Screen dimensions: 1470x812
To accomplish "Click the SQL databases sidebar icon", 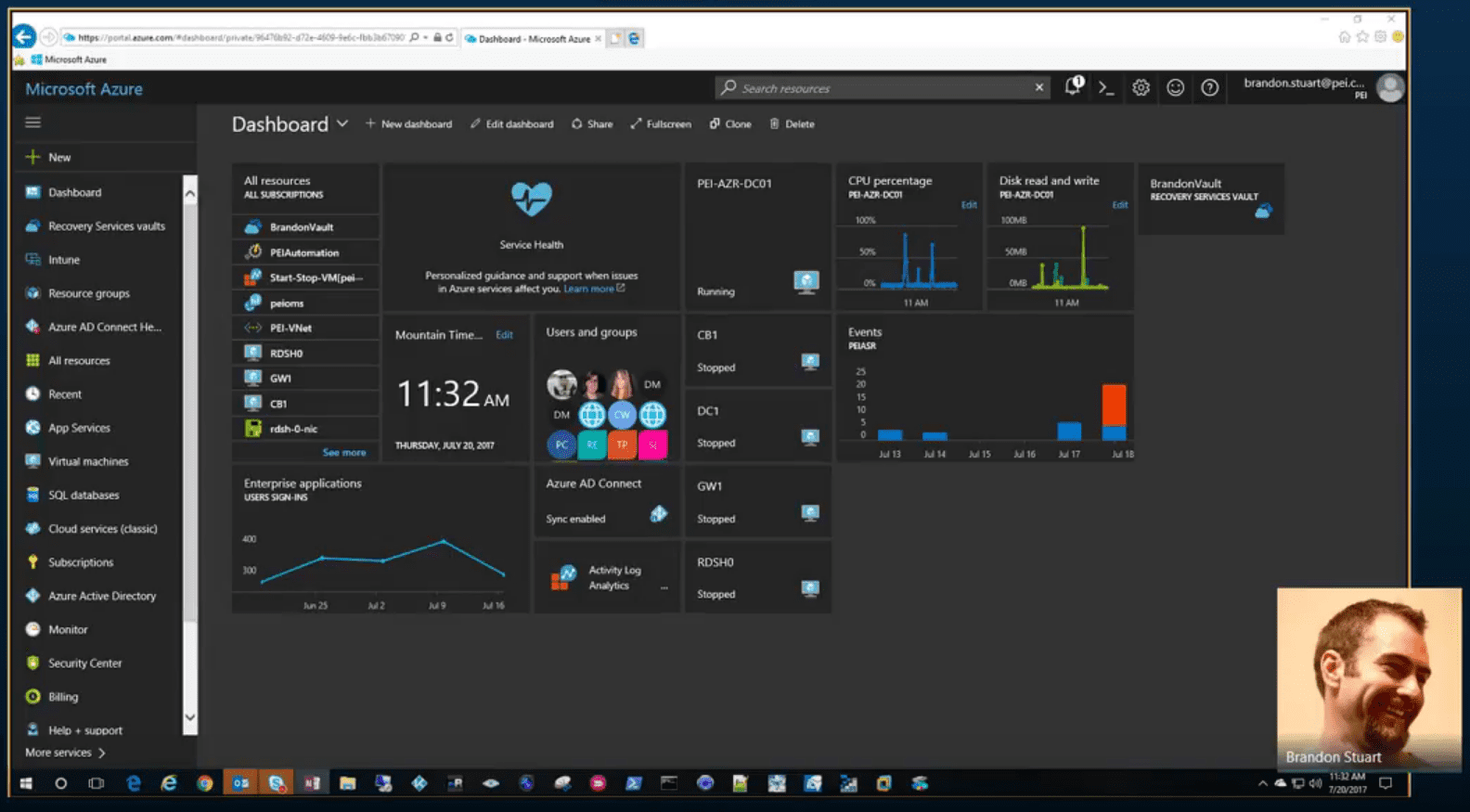I will (32, 495).
